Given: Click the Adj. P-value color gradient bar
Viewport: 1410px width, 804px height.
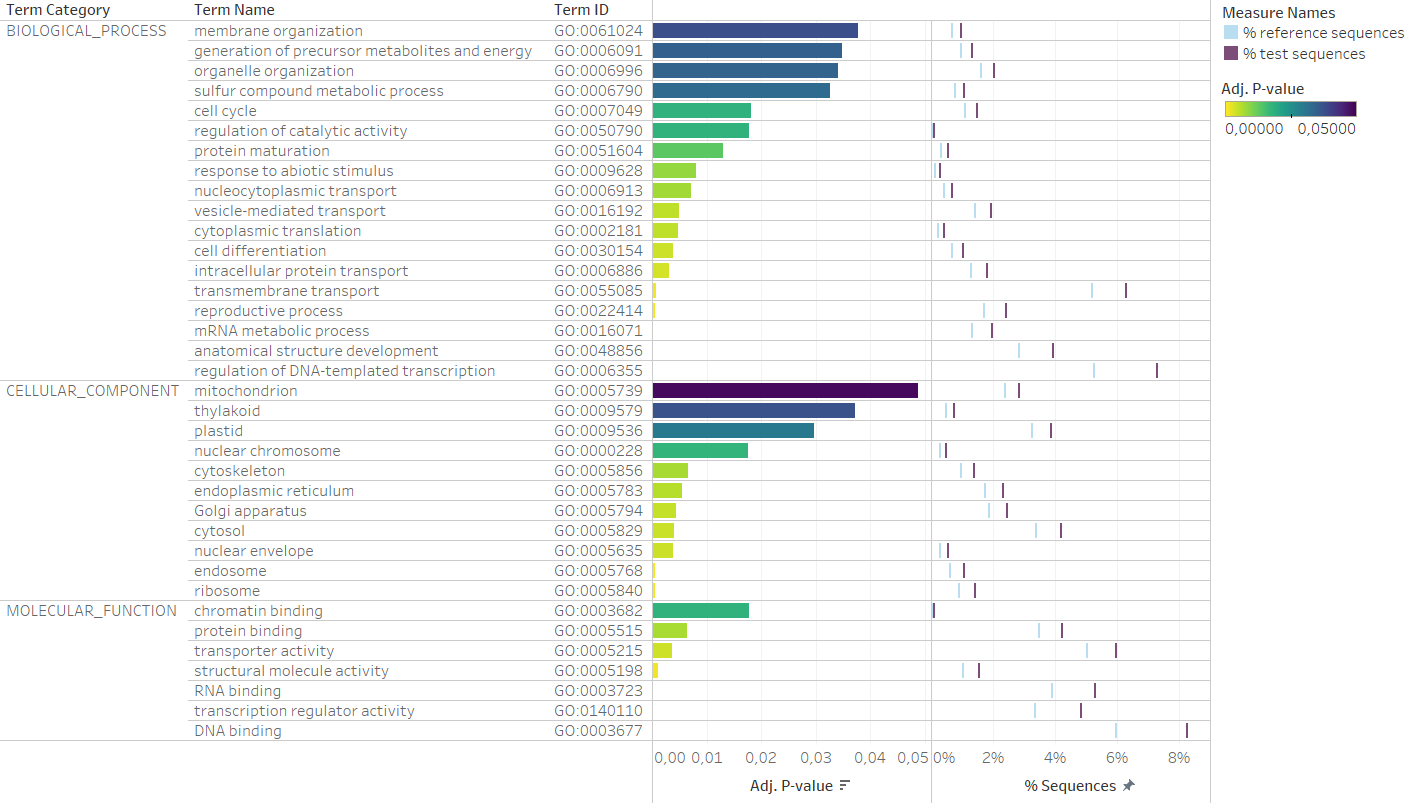Looking at the screenshot, I should [x=1289, y=109].
